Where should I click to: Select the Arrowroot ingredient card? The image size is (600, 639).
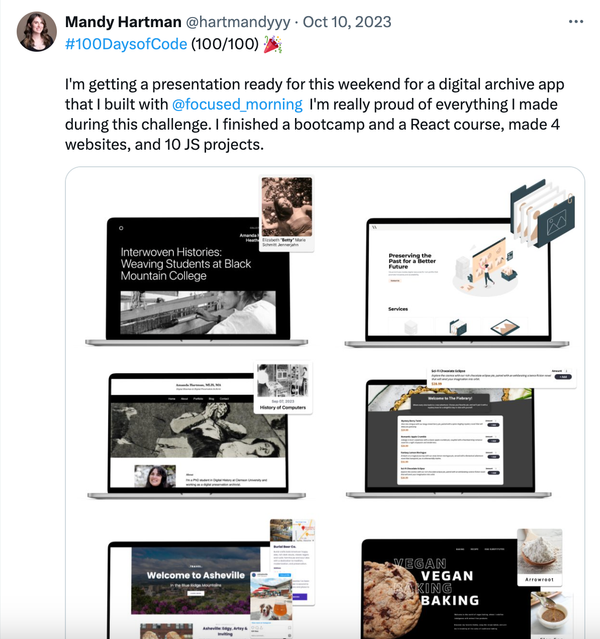pos(540,557)
